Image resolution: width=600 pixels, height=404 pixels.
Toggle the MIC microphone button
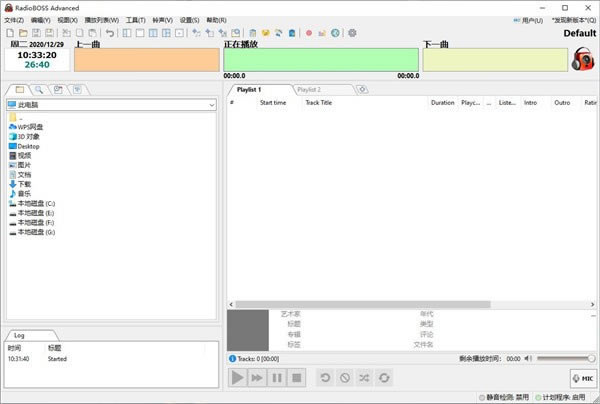coord(582,378)
